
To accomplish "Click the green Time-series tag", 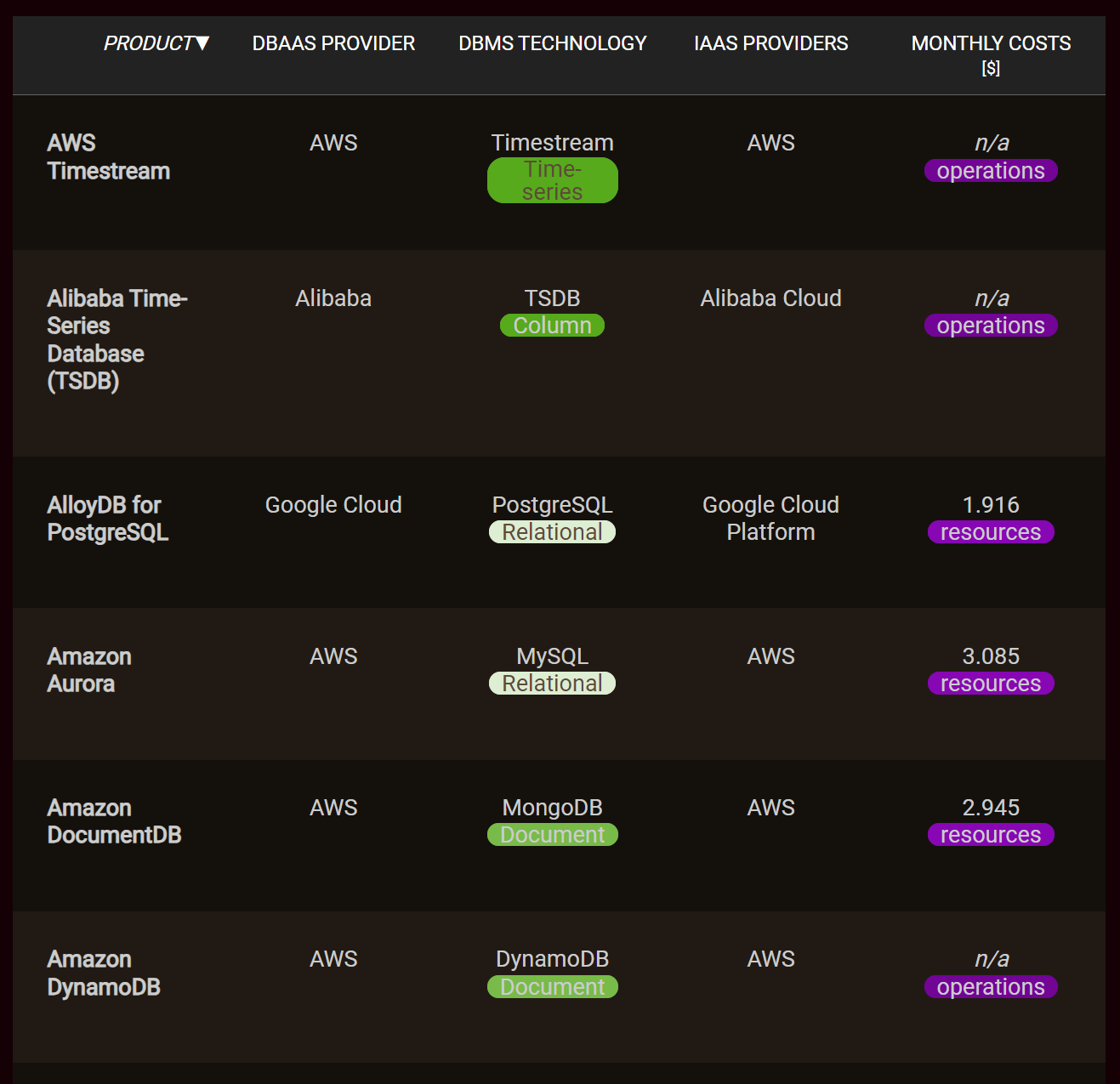I will pos(552,180).
